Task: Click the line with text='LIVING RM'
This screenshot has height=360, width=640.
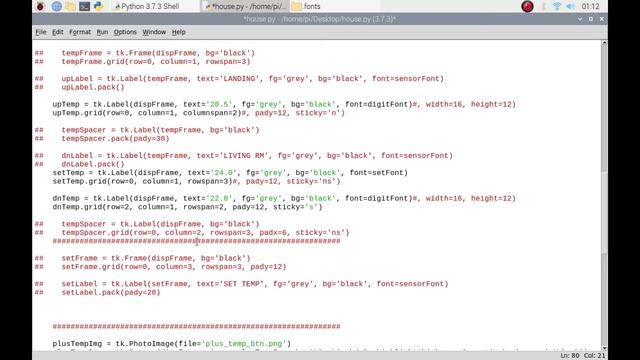Action: tap(244, 156)
